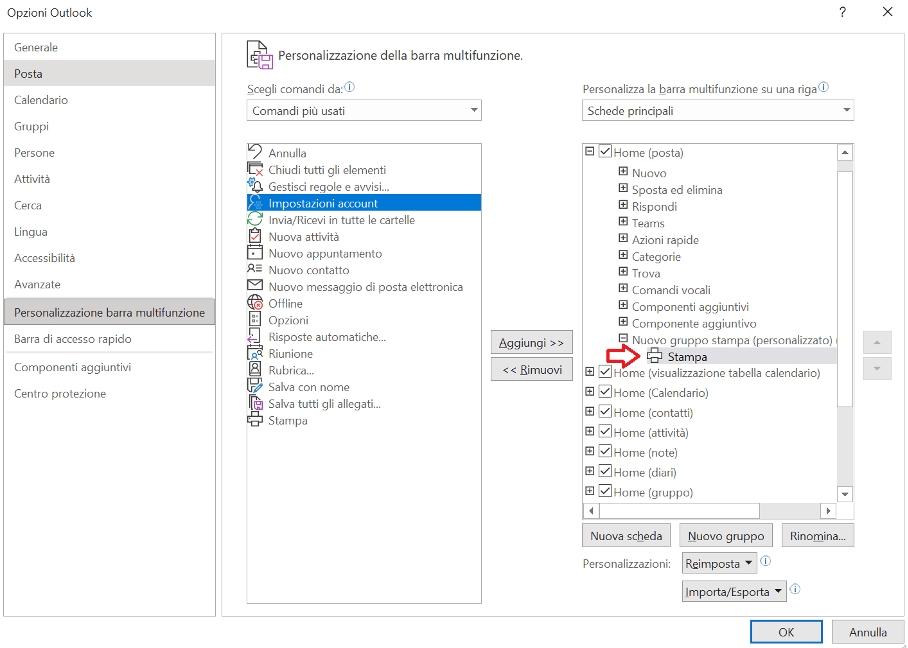Collapse the Nuovo gruppo stampa (personalizzato) node

pyautogui.click(x=623, y=338)
